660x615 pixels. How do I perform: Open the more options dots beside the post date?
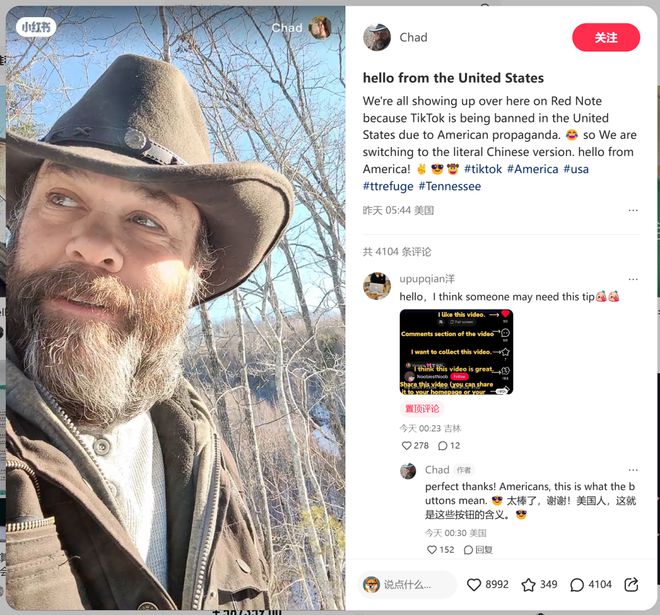(x=633, y=210)
